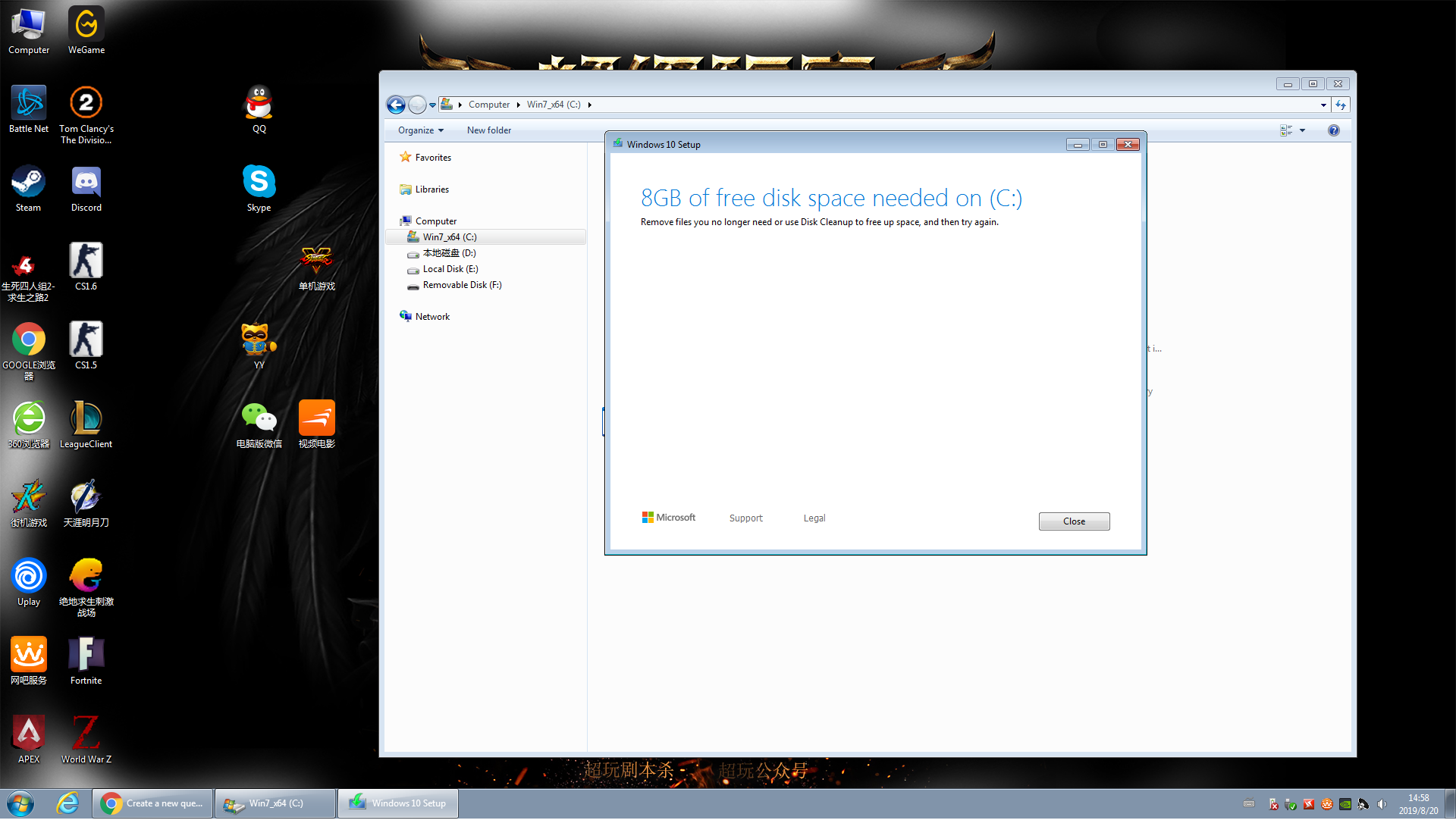Screen dimensions: 1456x839
Task: Click Close button on Windows 10 Setup
Action: 1074,520
